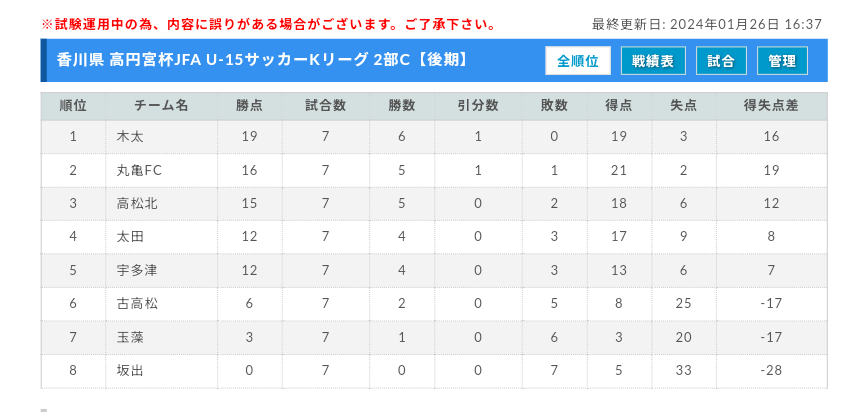Screen dimensions: 844x412
Task: Click the 得失点差 column header
Action: tap(770, 105)
